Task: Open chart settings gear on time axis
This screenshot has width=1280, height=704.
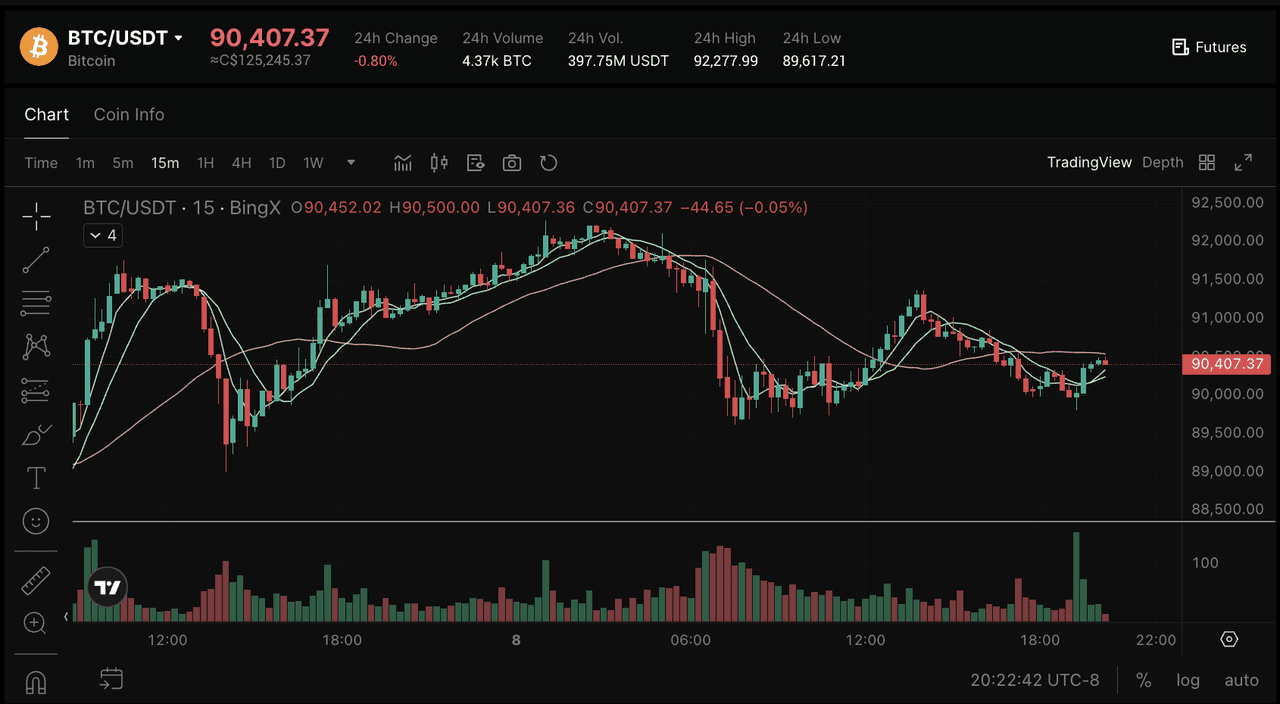Action: click(1229, 639)
